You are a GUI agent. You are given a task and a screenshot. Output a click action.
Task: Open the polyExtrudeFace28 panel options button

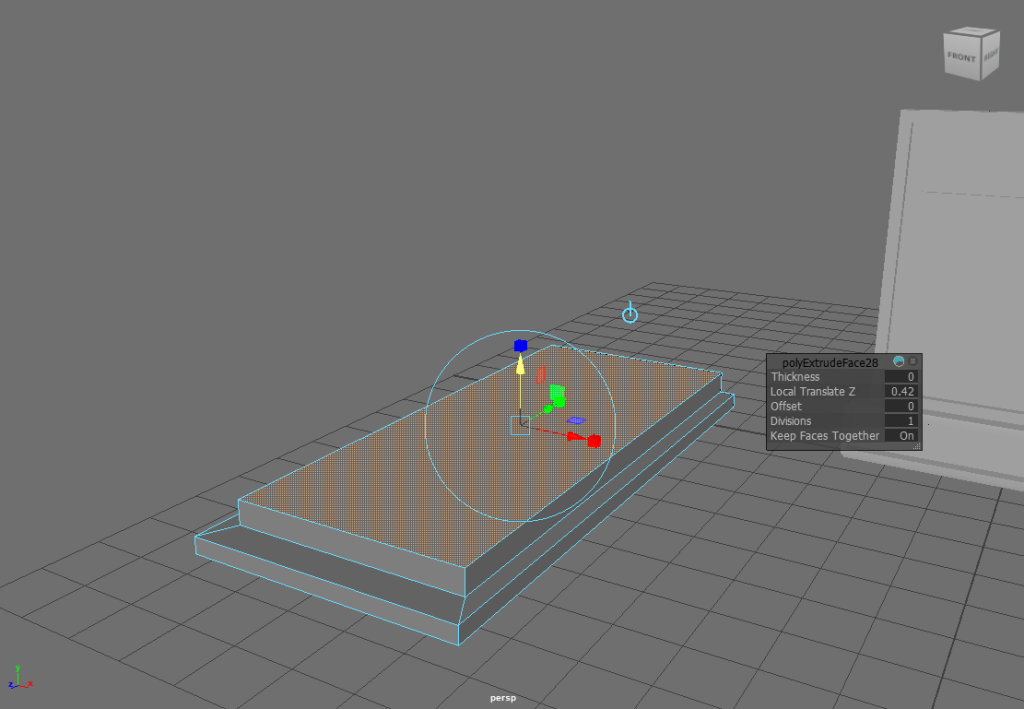tap(912, 361)
